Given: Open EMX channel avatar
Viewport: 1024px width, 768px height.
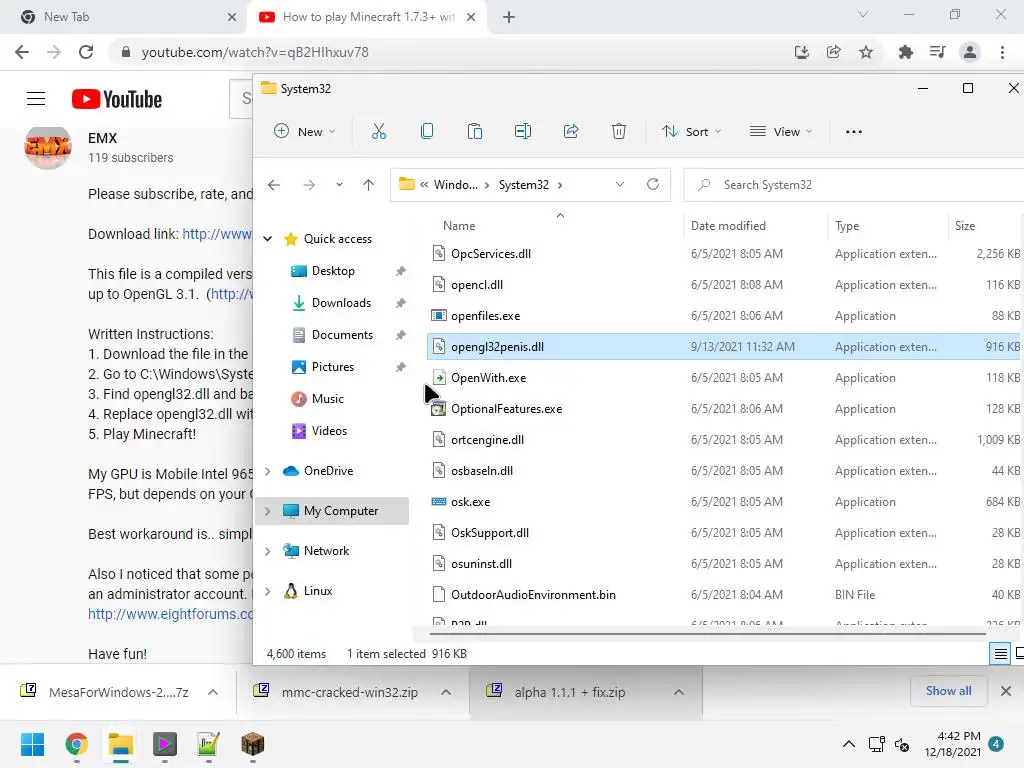Looking at the screenshot, I should (48, 148).
